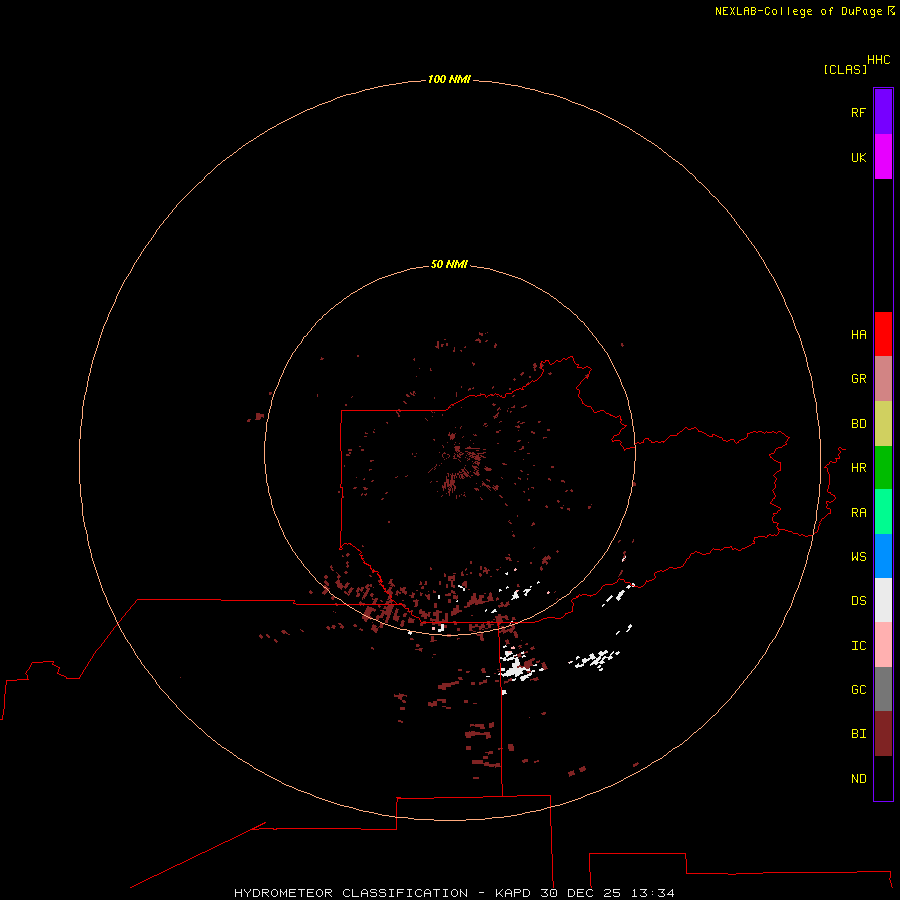Click the RF purple legend color swatch
Viewport: 900px width, 900px height.
[x=883, y=112]
